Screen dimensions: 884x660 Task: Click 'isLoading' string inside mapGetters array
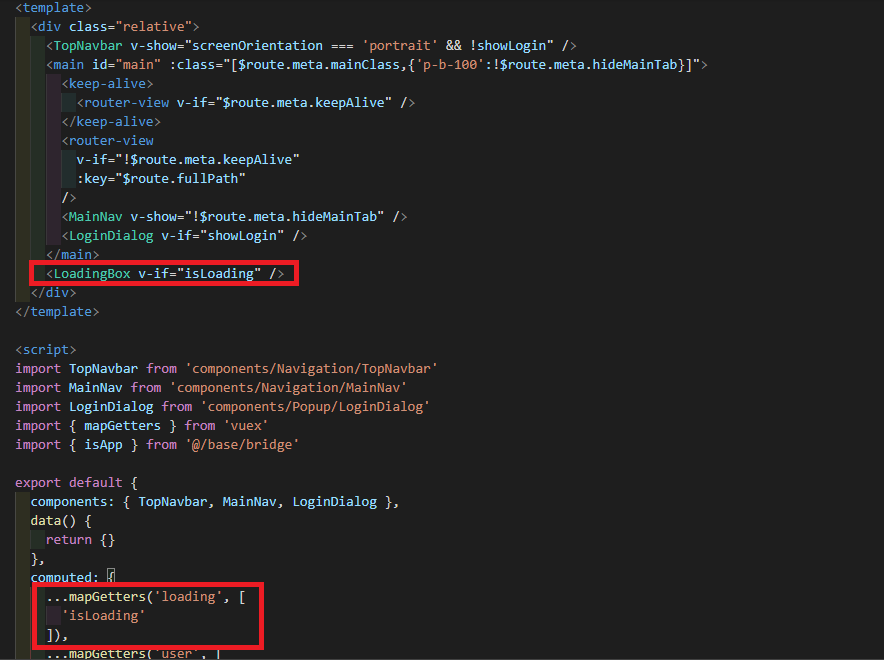pyautogui.click(x=103, y=616)
